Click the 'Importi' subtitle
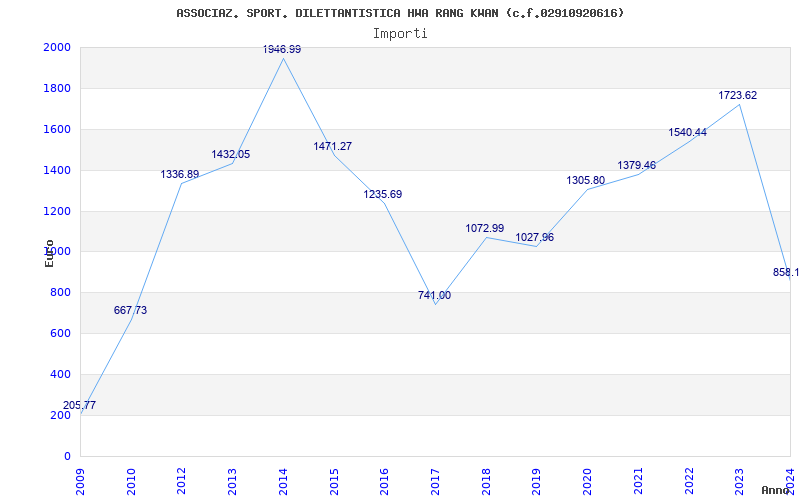Image resolution: width=800 pixels, height=500 pixels. point(399,34)
